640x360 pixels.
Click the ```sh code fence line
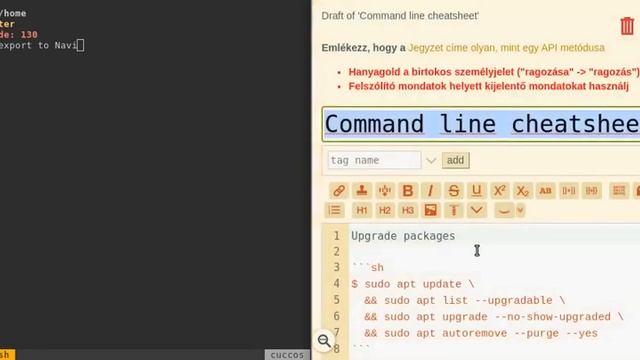point(367,267)
